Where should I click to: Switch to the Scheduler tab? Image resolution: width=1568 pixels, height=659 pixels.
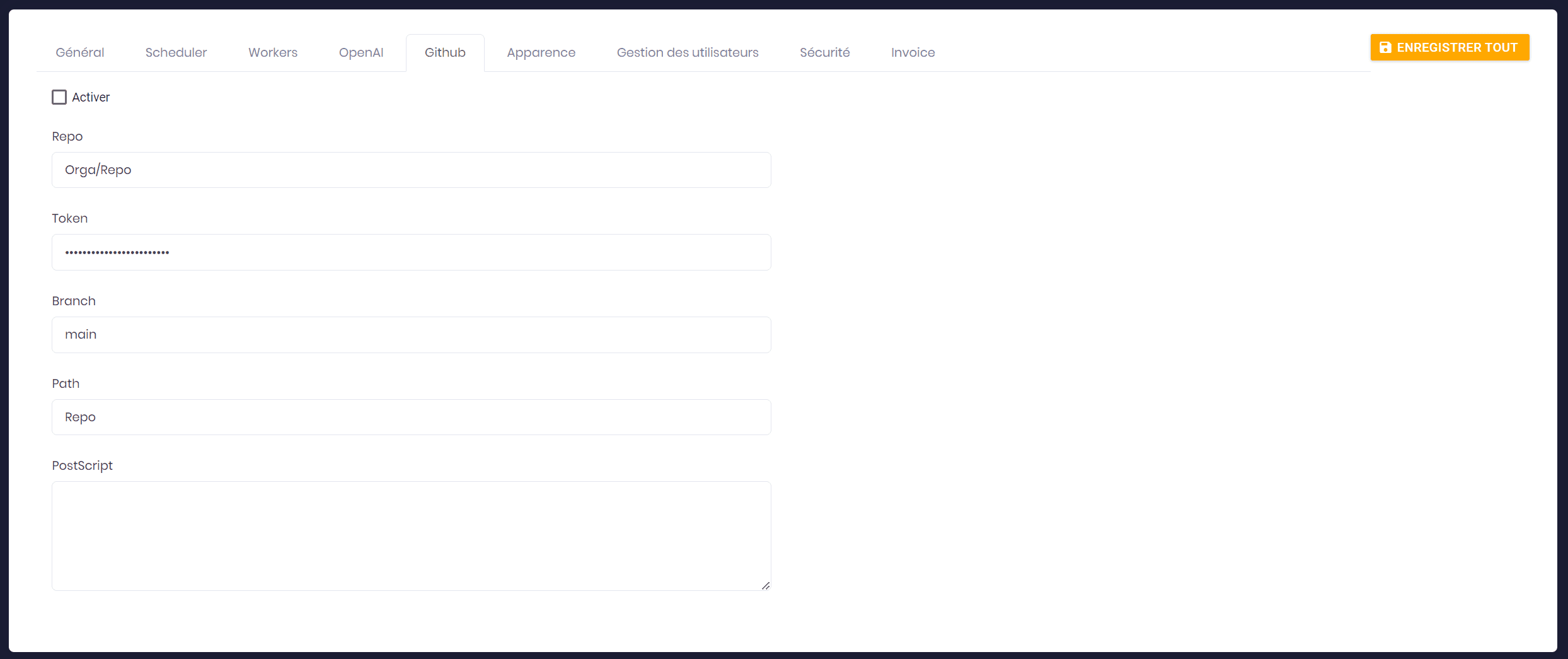click(176, 52)
